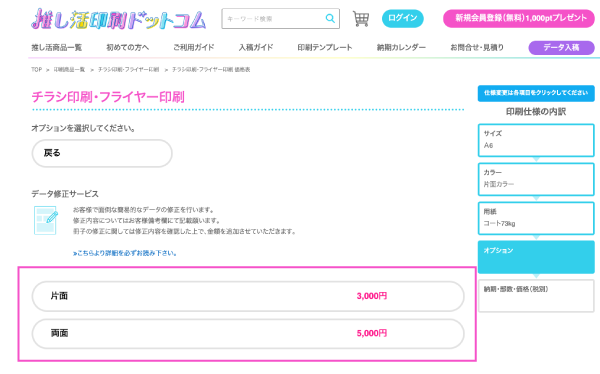Viewport: 600px width, 374px height.
Task: Click the data correction service document icon
Action: [46, 220]
